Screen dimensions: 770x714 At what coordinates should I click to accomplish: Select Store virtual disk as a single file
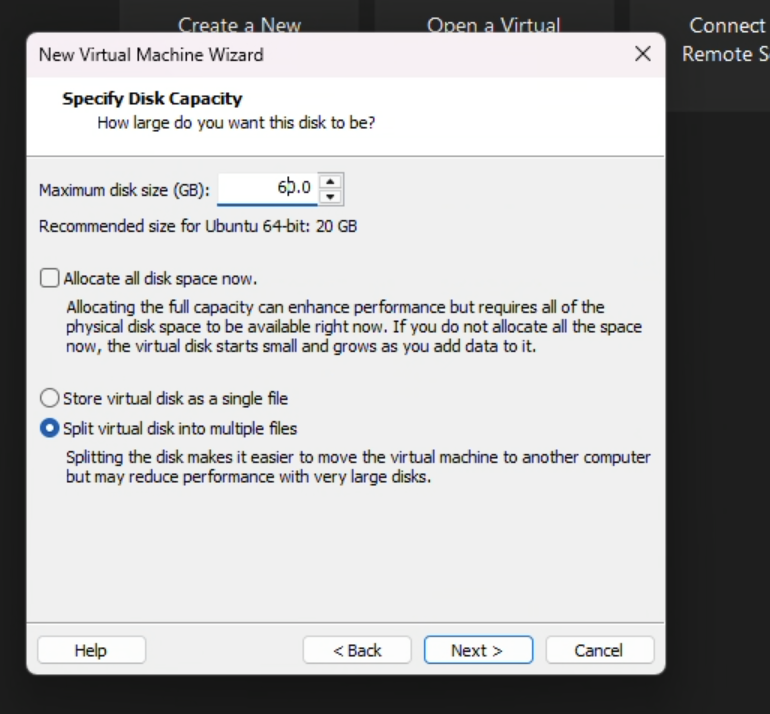point(49,398)
